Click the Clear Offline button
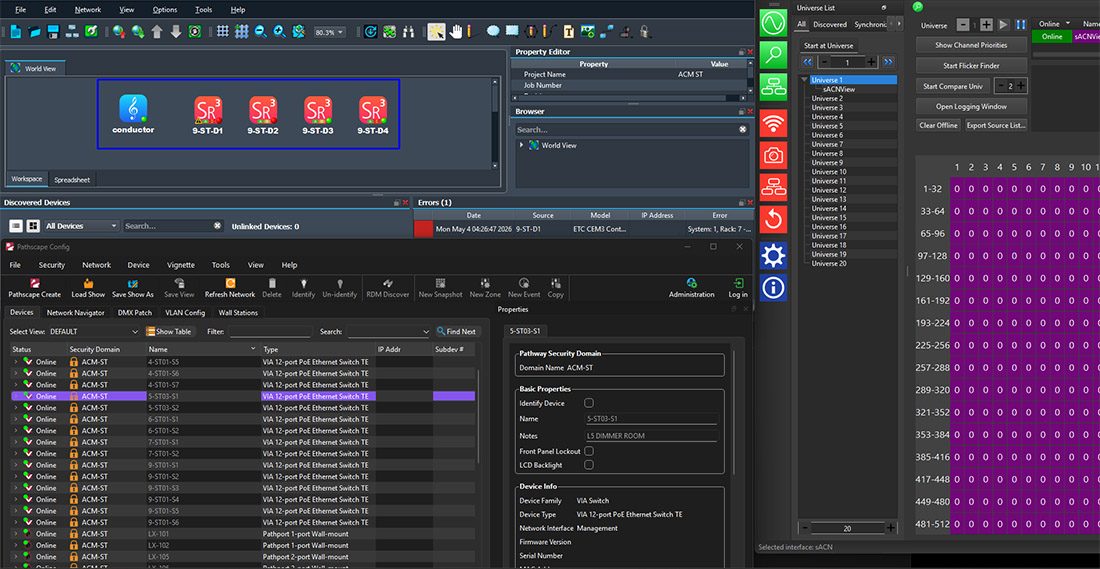The width and height of the screenshot is (1100, 569). [938, 126]
